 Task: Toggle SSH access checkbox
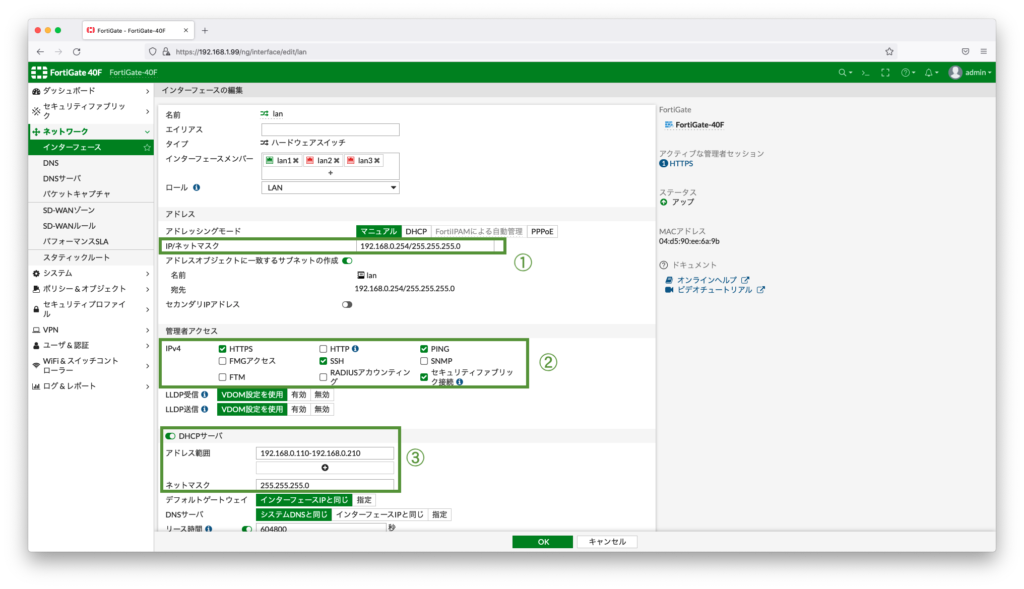[x=323, y=361]
